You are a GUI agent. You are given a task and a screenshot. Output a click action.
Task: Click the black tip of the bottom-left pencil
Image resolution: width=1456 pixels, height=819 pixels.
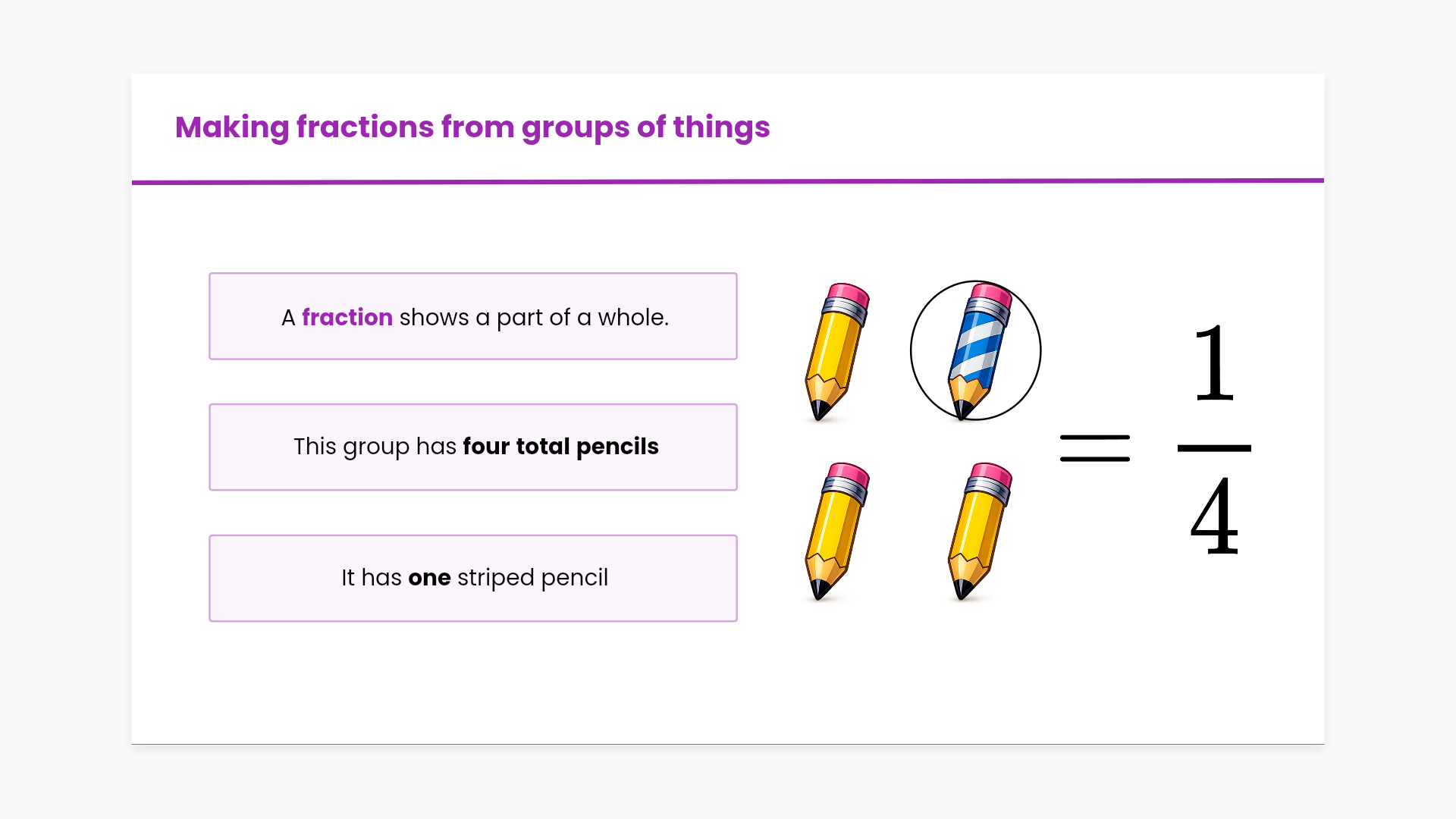click(819, 588)
